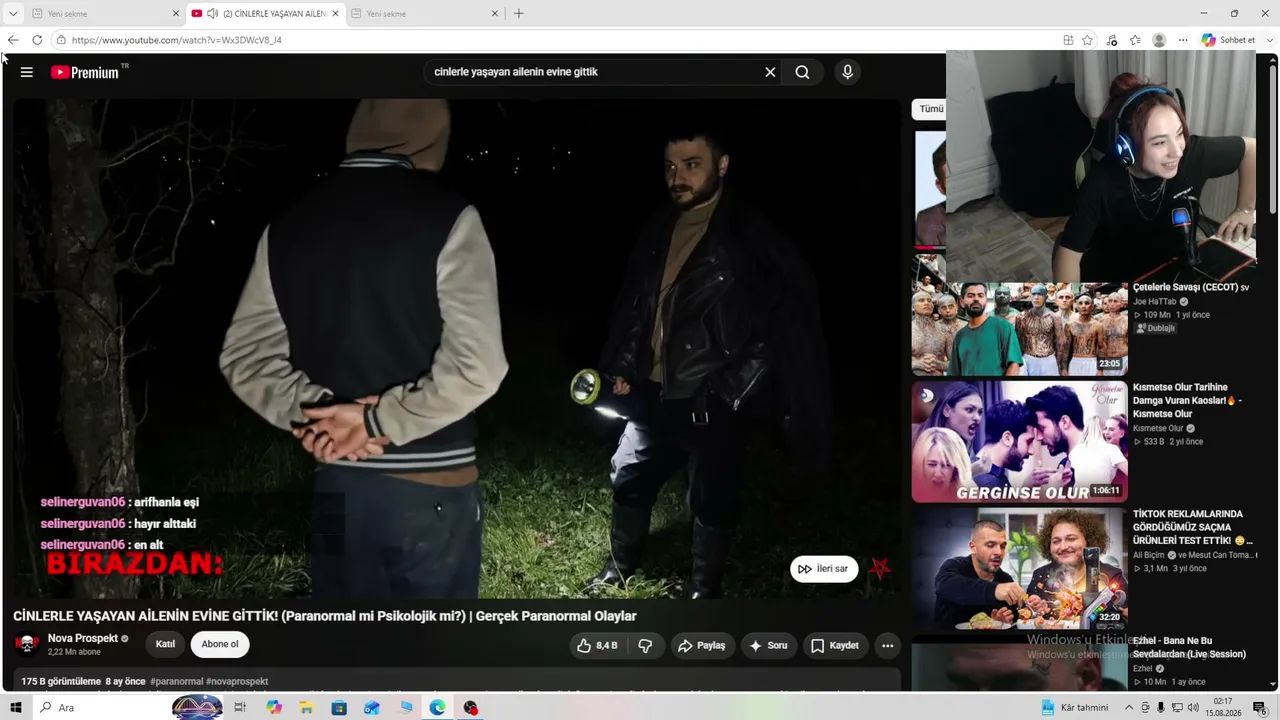Dislike the video with thumbs-down button
The height and width of the screenshot is (720, 1280).
click(645, 646)
